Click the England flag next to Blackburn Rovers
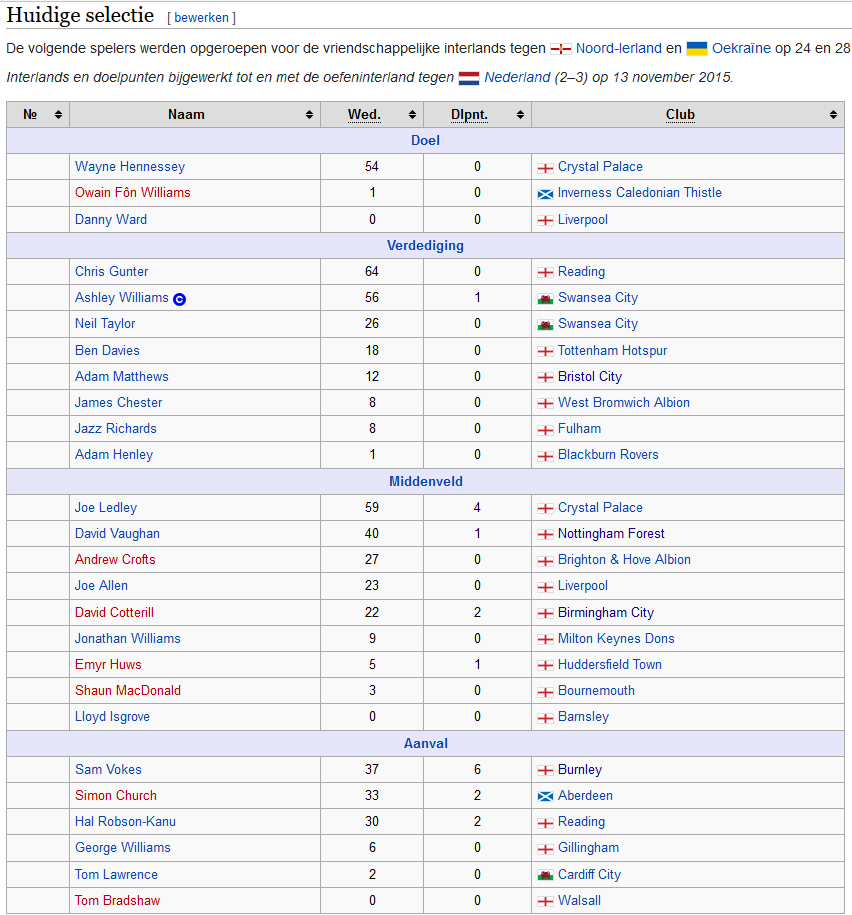The image size is (852, 915). (545, 456)
